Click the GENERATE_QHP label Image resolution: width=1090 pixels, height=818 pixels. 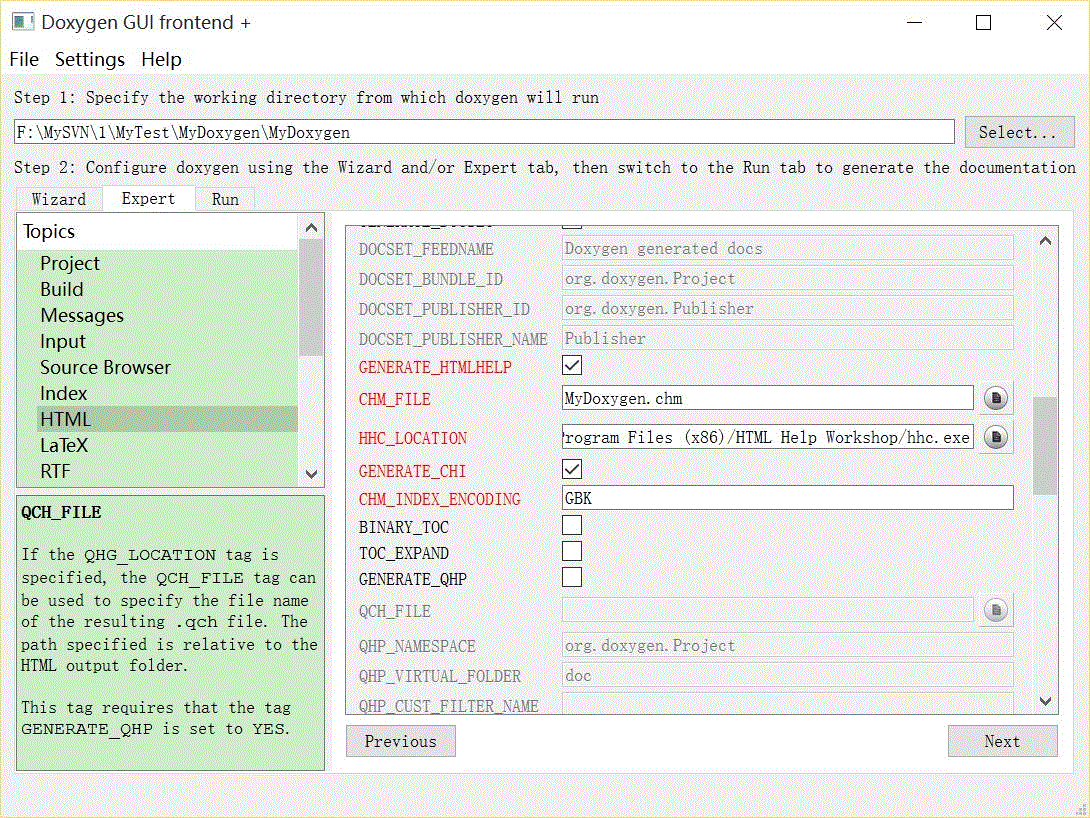(413, 579)
